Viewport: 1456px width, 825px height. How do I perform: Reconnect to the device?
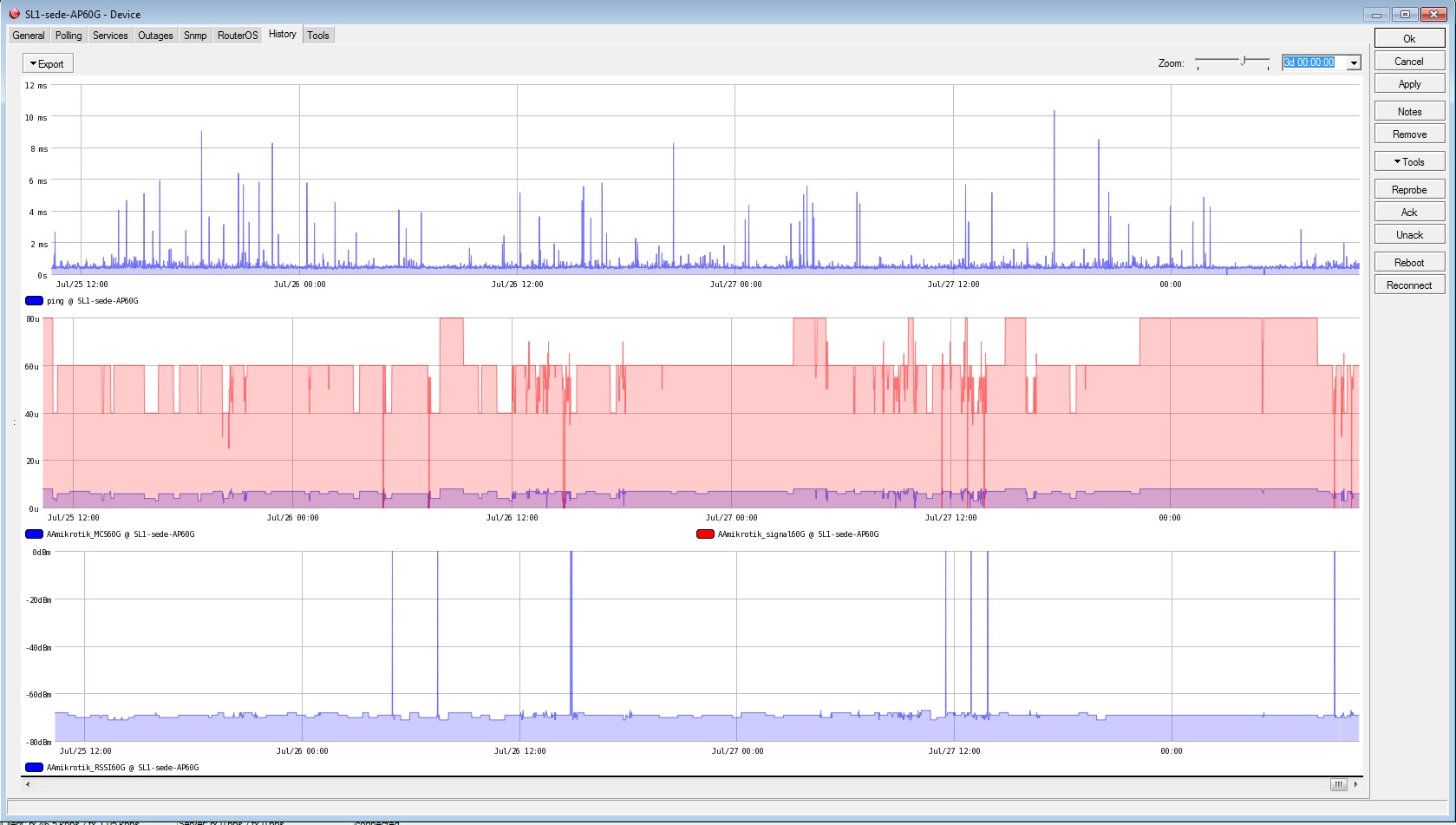[x=1408, y=285]
